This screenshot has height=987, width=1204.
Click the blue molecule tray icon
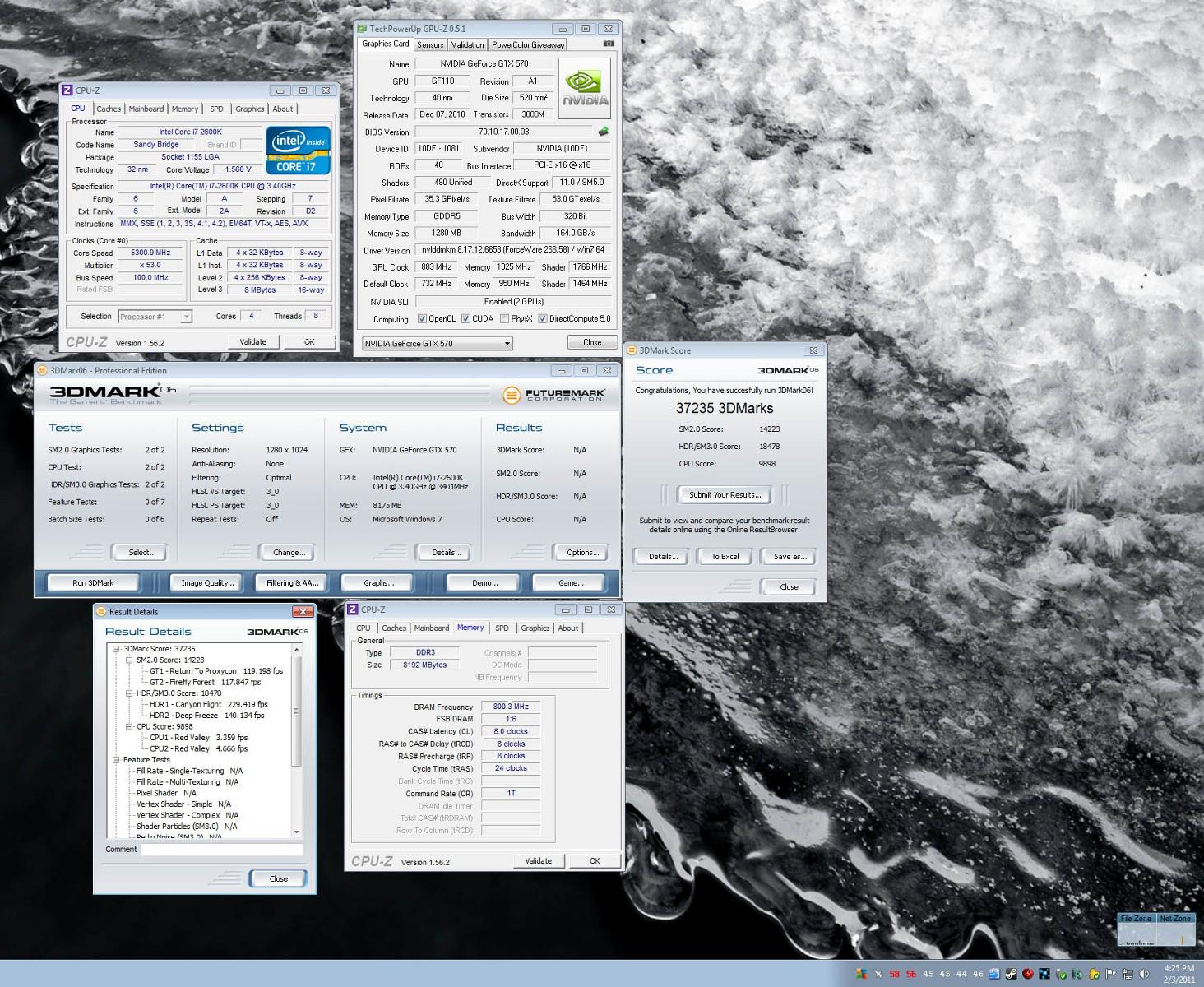[x=1044, y=974]
